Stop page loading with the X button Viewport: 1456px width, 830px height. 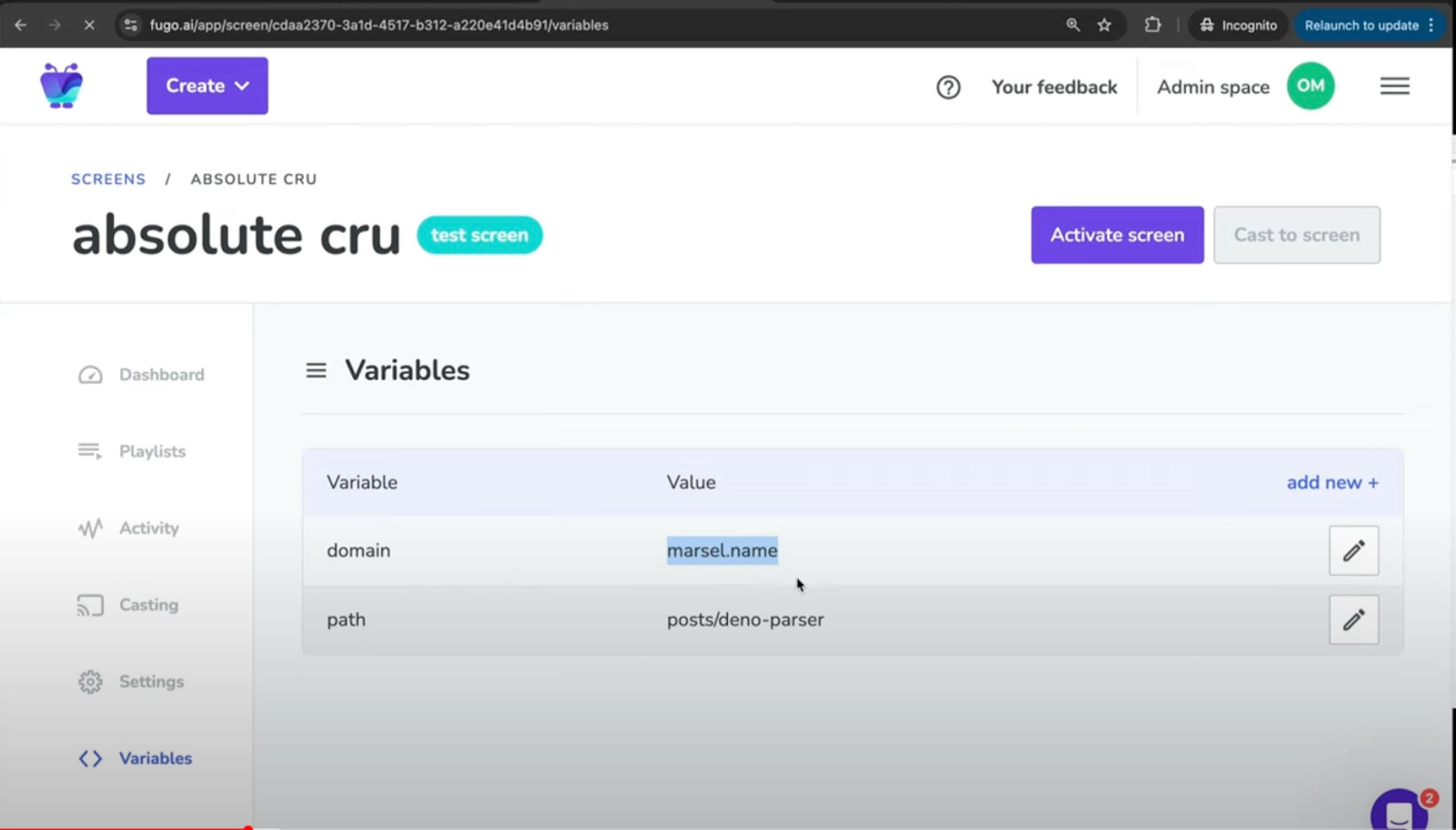pyautogui.click(x=89, y=25)
